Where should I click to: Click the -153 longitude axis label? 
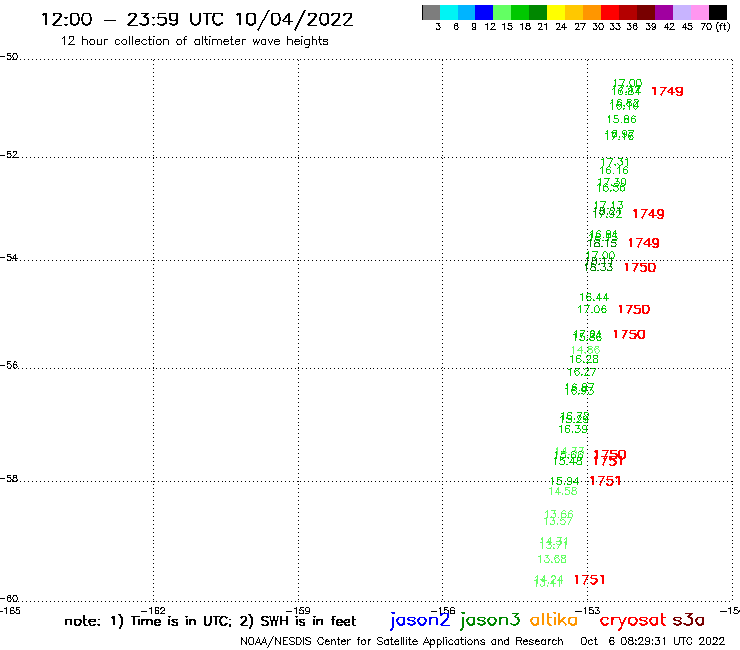(588, 611)
